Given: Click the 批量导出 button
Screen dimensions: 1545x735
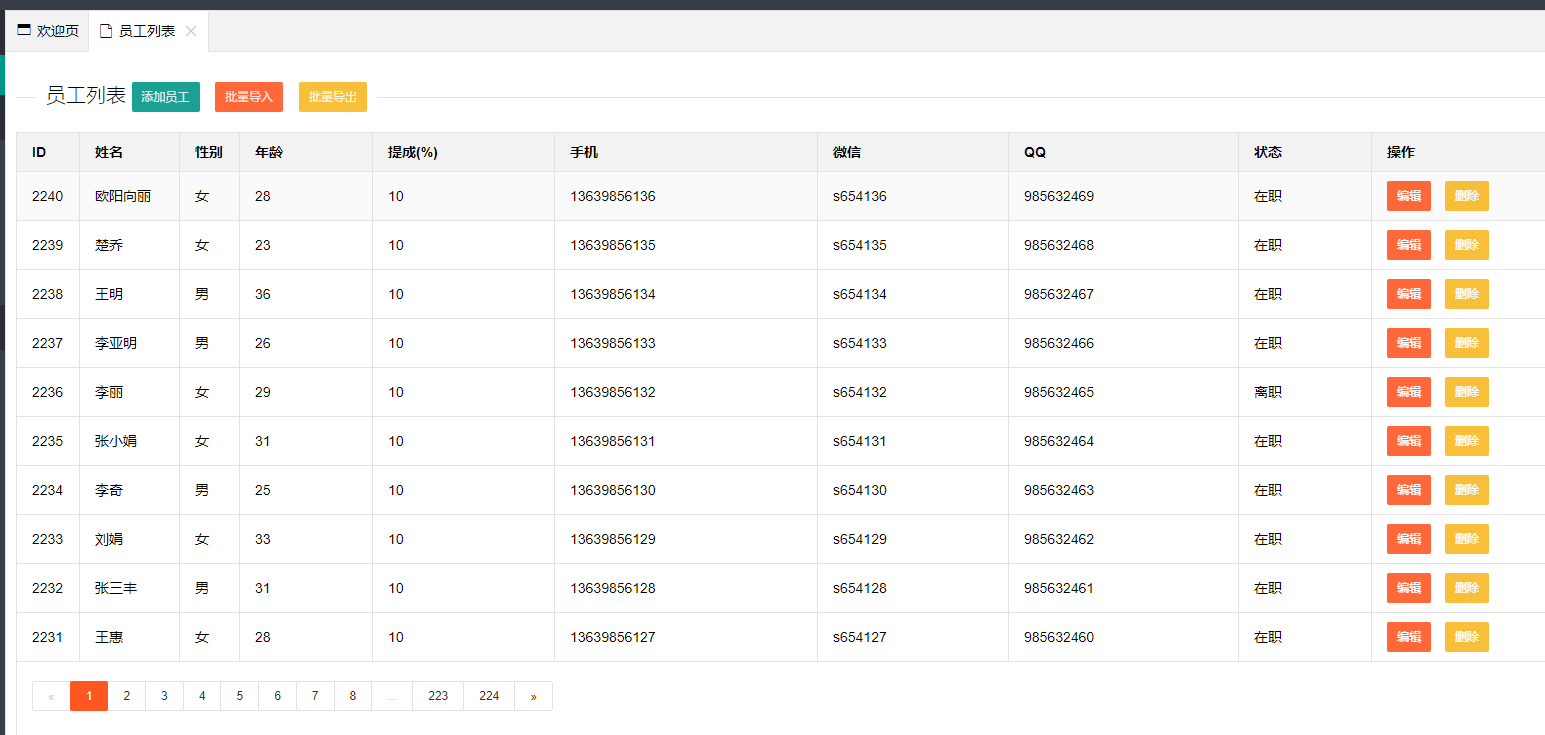Looking at the screenshot, I should [333, 97].
